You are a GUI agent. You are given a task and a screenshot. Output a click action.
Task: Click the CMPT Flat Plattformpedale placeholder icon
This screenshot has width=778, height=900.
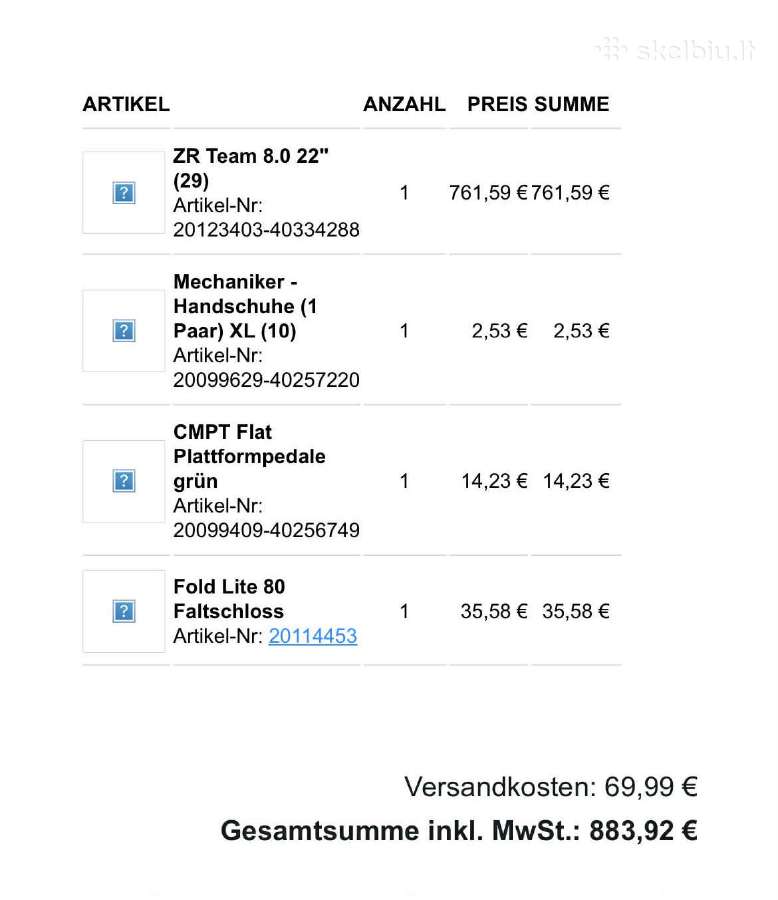(123, 481)
